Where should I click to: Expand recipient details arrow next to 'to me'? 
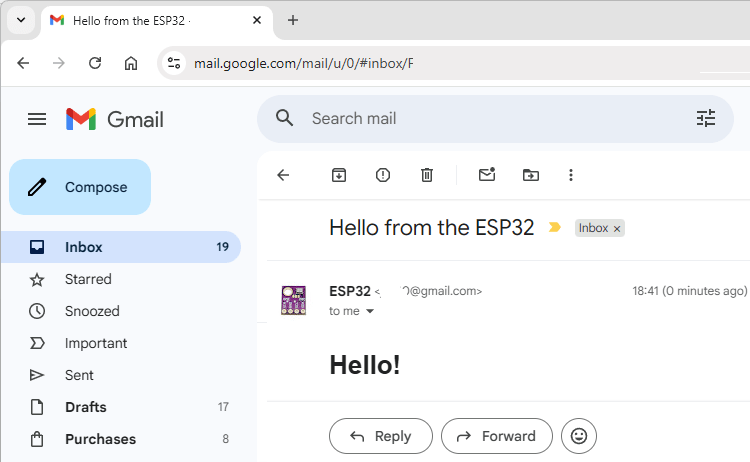(370, 311)
